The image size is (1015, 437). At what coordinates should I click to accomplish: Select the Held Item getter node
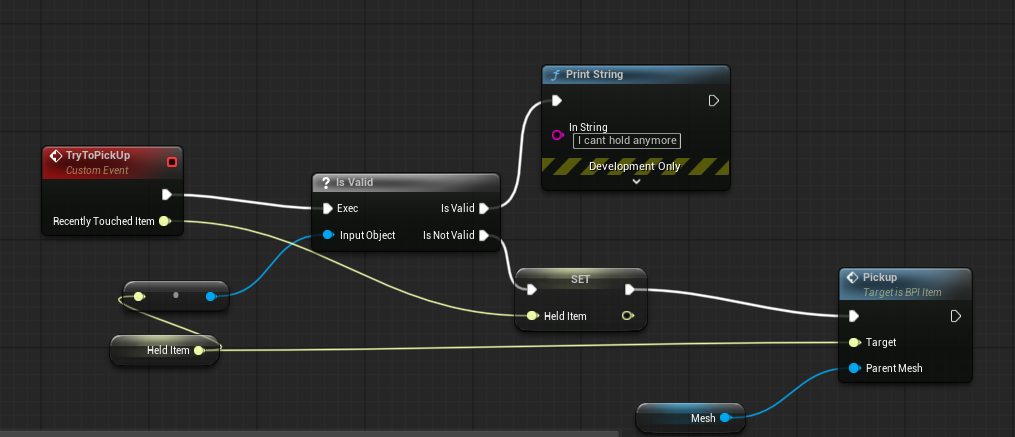[165, 350]
